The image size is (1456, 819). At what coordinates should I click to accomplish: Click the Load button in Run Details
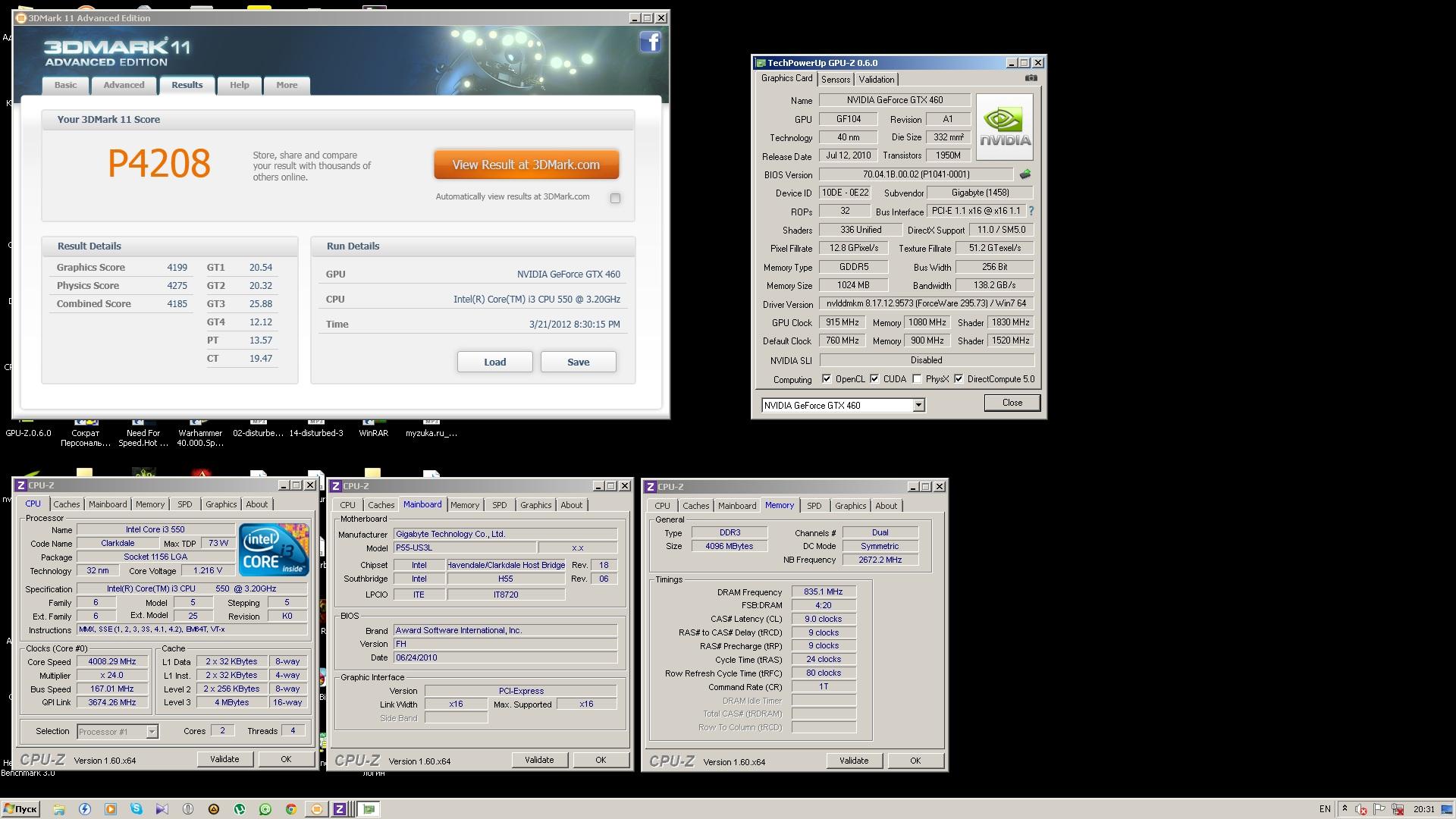coord(495,362)
